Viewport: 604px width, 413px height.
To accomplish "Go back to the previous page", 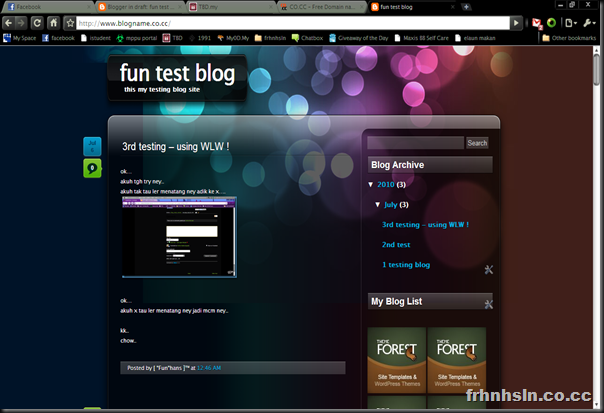I will [8, 23].
